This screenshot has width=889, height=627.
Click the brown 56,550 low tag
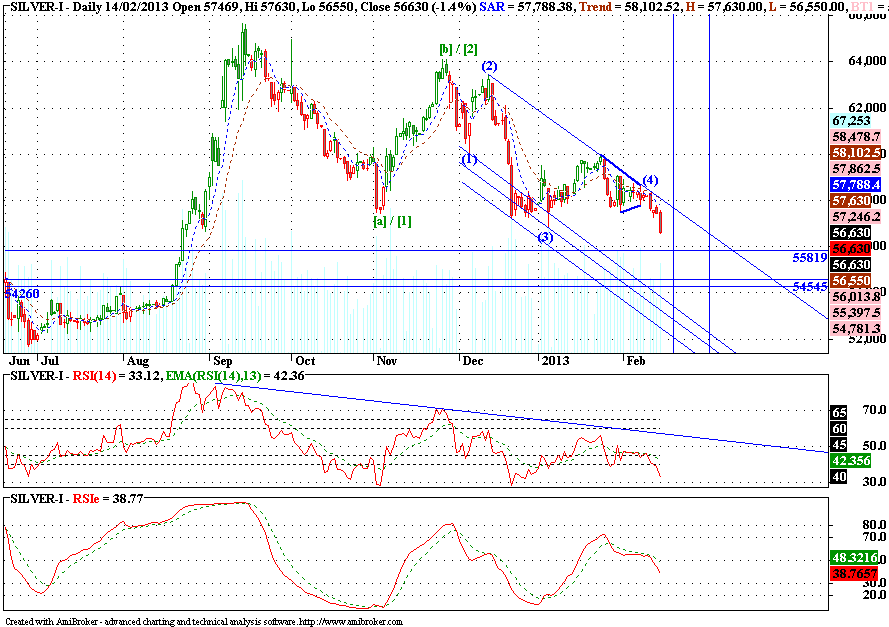pos(851,281)
